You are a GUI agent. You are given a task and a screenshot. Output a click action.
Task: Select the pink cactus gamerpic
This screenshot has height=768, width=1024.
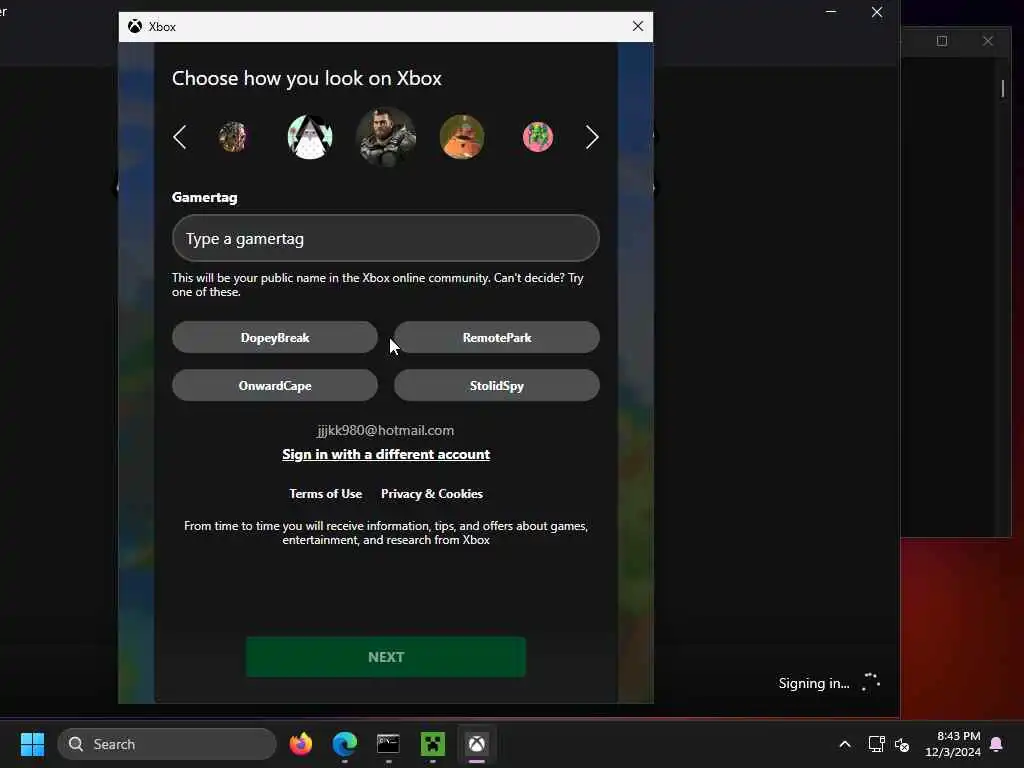pos(537,137)
